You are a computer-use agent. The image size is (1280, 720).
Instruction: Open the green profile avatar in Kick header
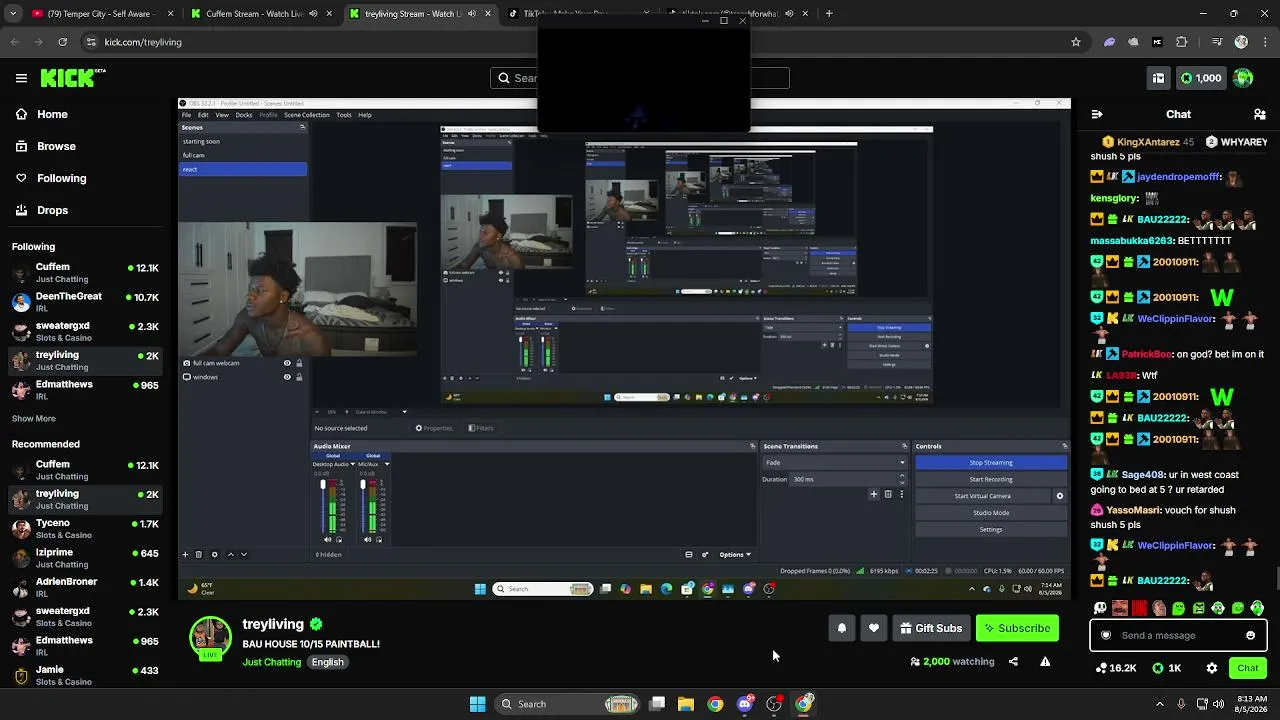pos(1243,78)
